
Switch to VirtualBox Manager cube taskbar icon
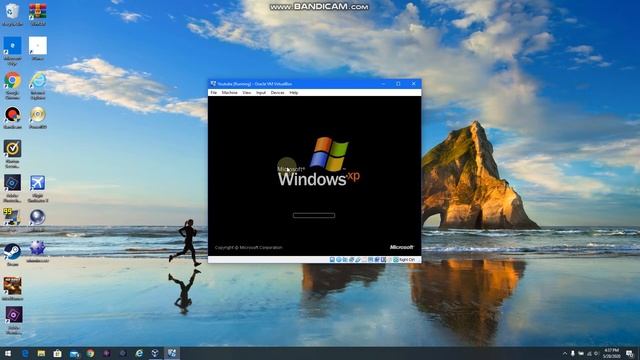point(155,353)
